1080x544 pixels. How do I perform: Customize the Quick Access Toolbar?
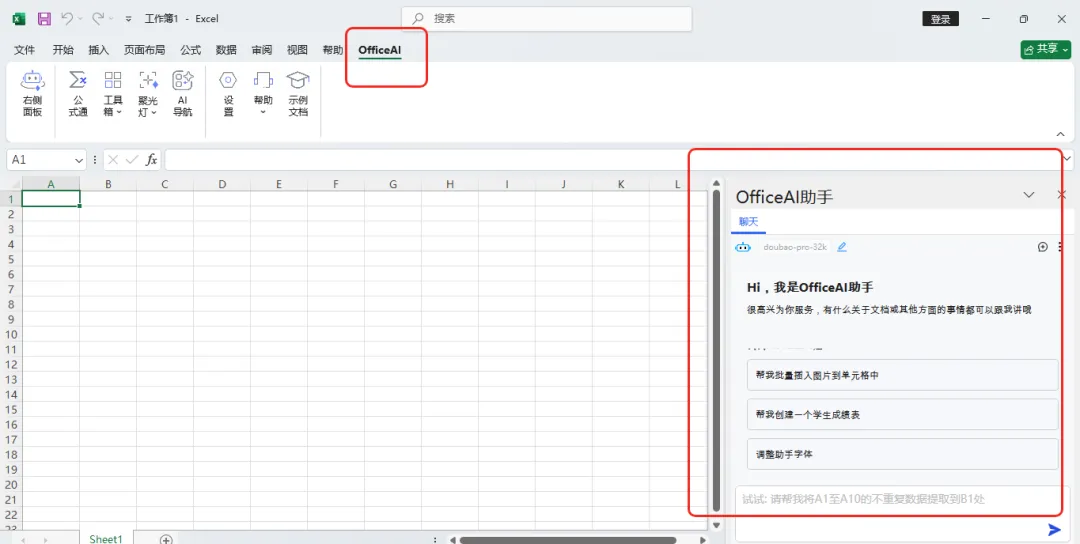click(x=129, y=19)
